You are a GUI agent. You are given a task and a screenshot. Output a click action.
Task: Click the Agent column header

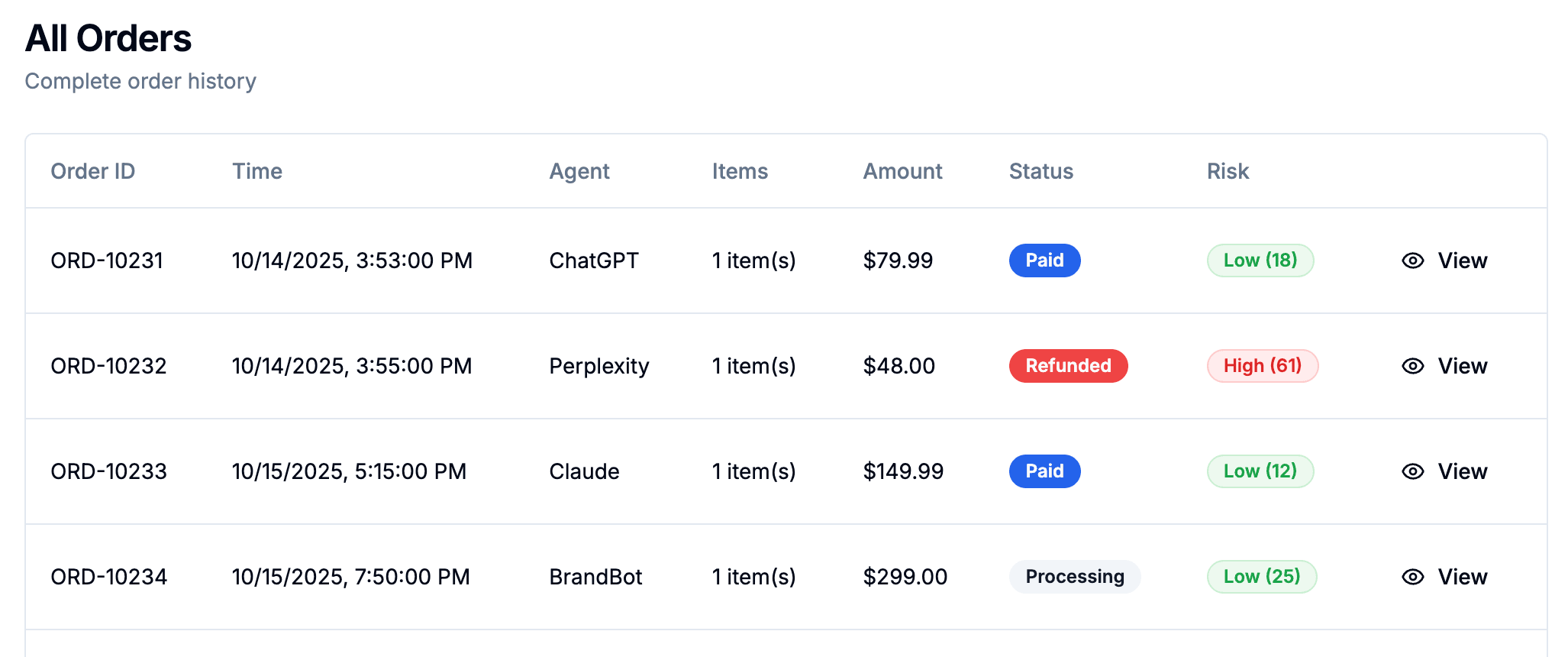click(x=579, y=171)
